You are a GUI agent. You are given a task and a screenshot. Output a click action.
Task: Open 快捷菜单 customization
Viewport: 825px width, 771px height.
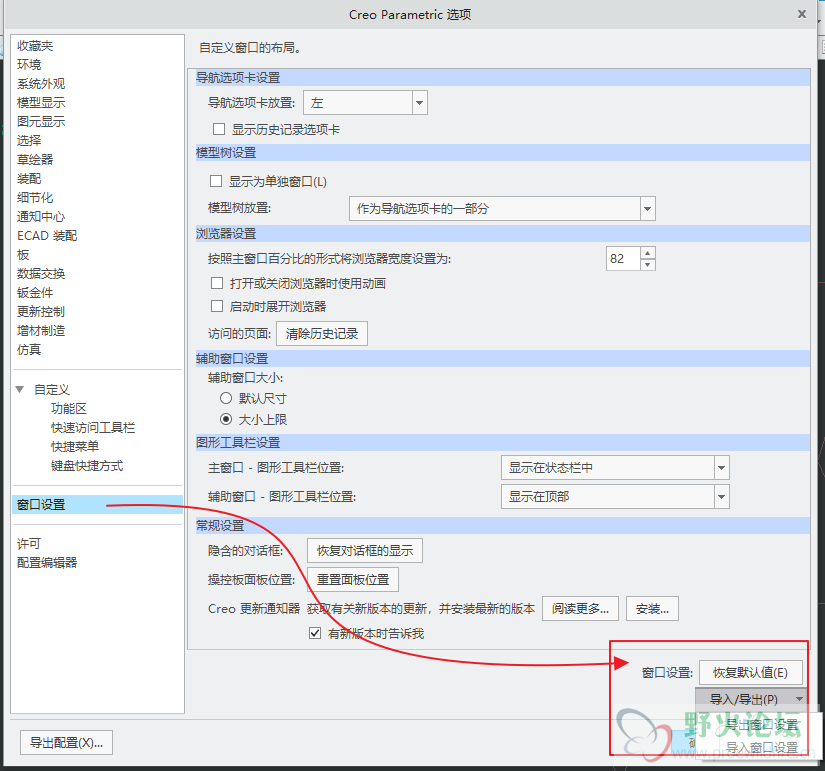75,446
